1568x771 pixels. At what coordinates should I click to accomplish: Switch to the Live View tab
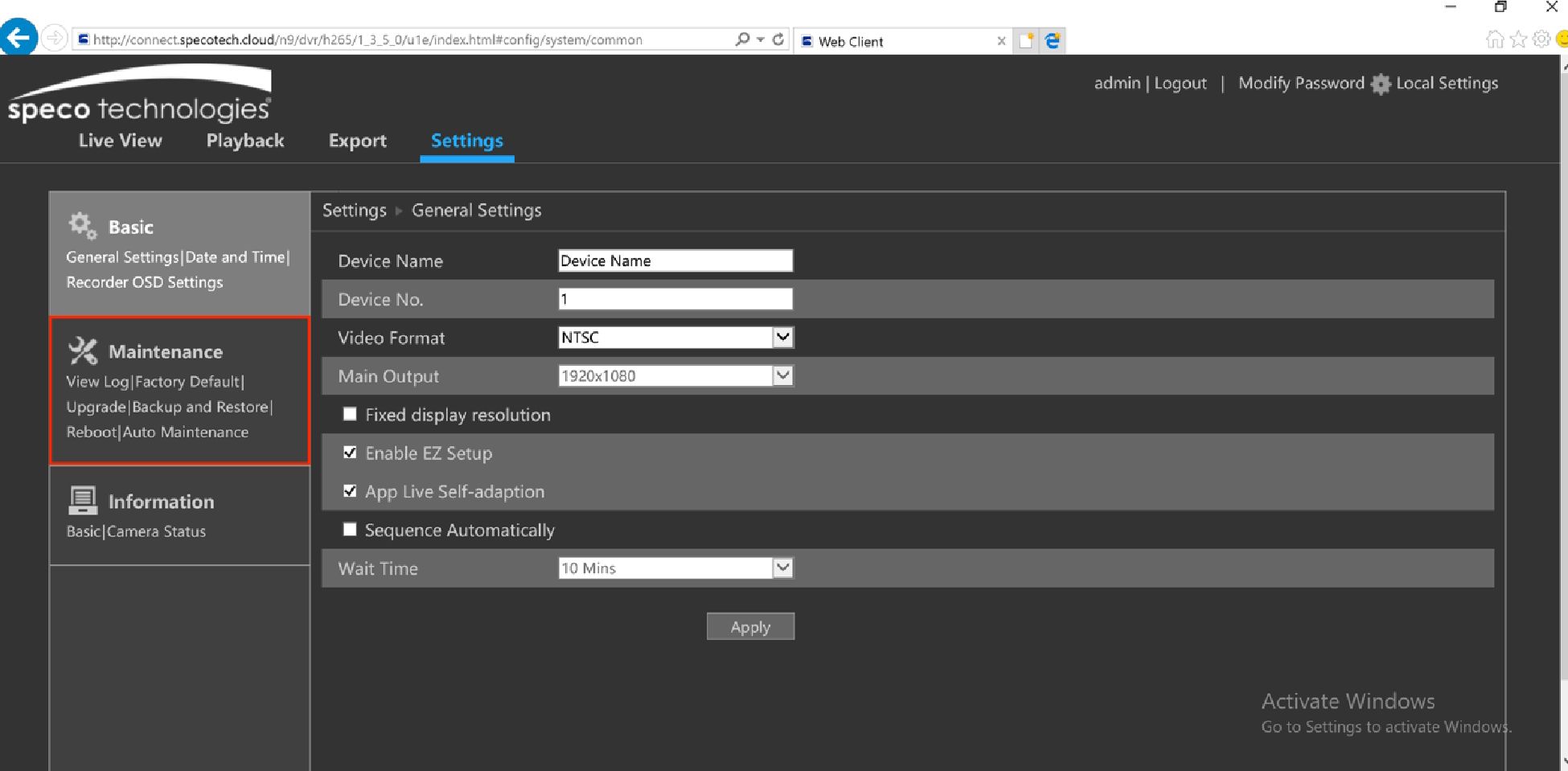click(120, 141)
